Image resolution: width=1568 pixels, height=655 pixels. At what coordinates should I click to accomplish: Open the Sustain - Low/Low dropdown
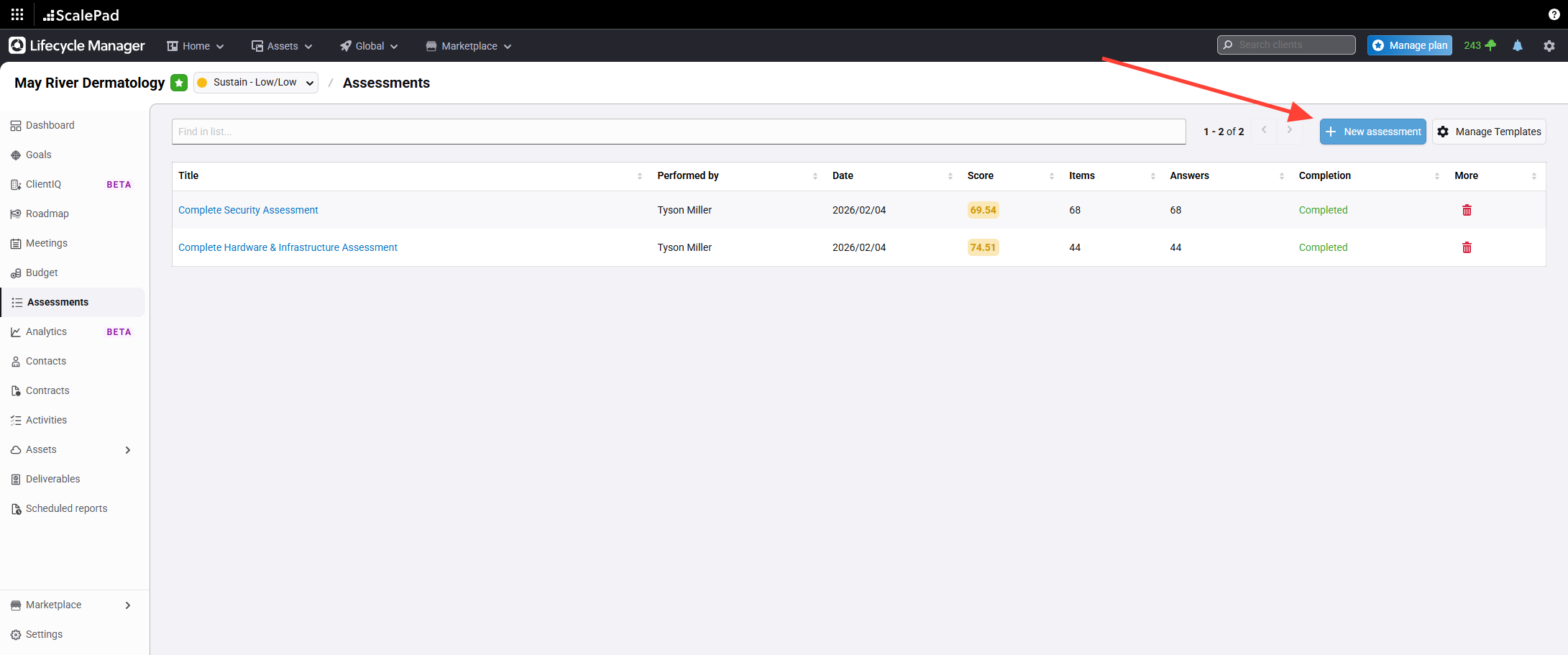coord(256,83)
